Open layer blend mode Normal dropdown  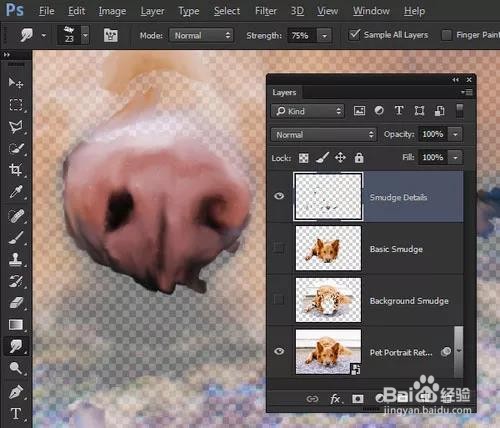[323, 135]
